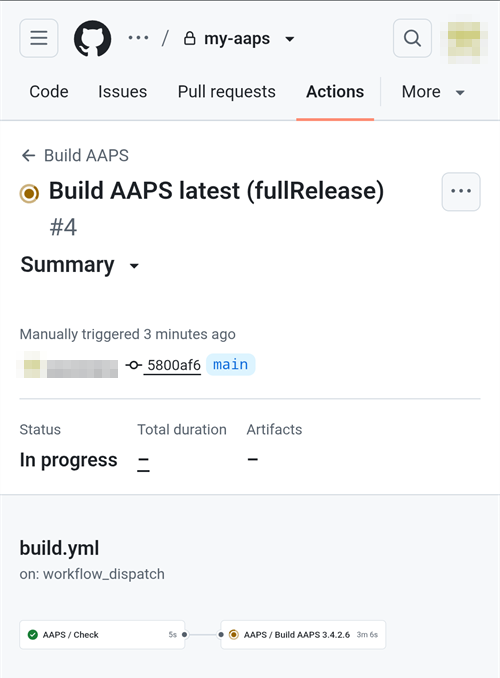Click back arrow next to Build AAPS
500x678 pixels.
29,156
